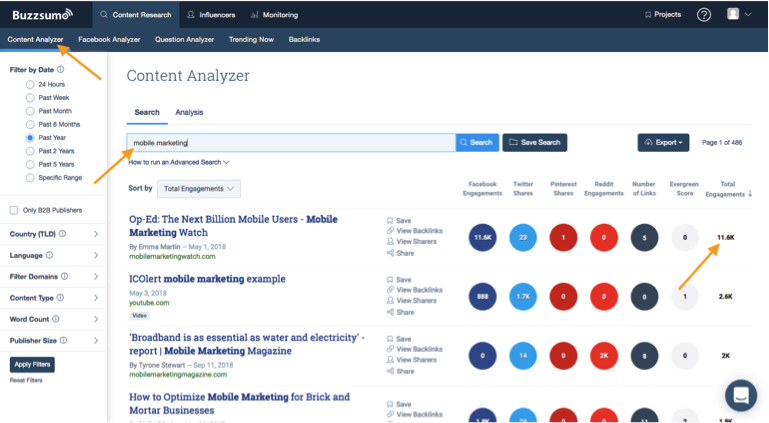Image resolution: width=769 pixels, height=423 pixels.
Task: Click the Apply Filters button
Action: coord(32,364)
